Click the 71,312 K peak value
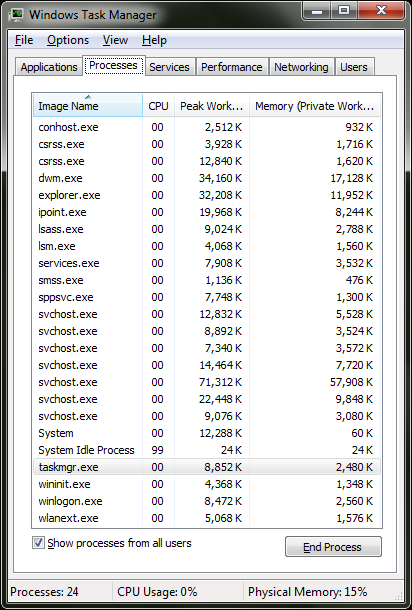 click(x=220, y=382)
